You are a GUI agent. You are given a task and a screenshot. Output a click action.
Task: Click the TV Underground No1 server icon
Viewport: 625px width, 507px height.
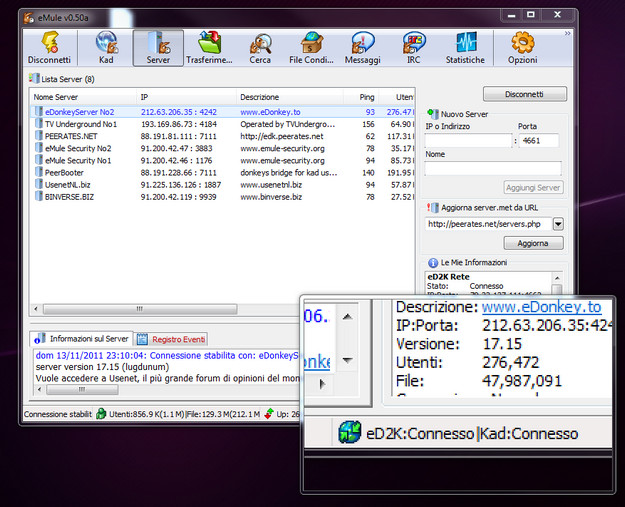(39, 124)
